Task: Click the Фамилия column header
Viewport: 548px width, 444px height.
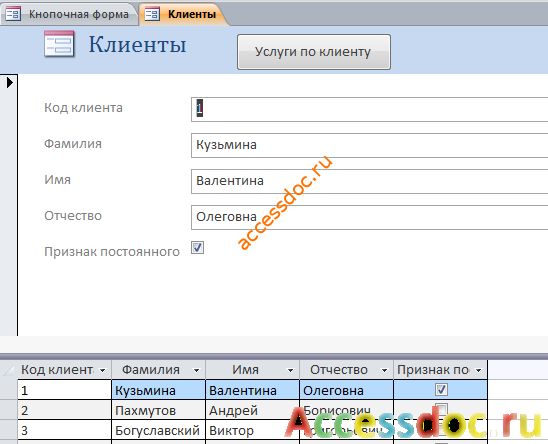Action: pos(158,370)
